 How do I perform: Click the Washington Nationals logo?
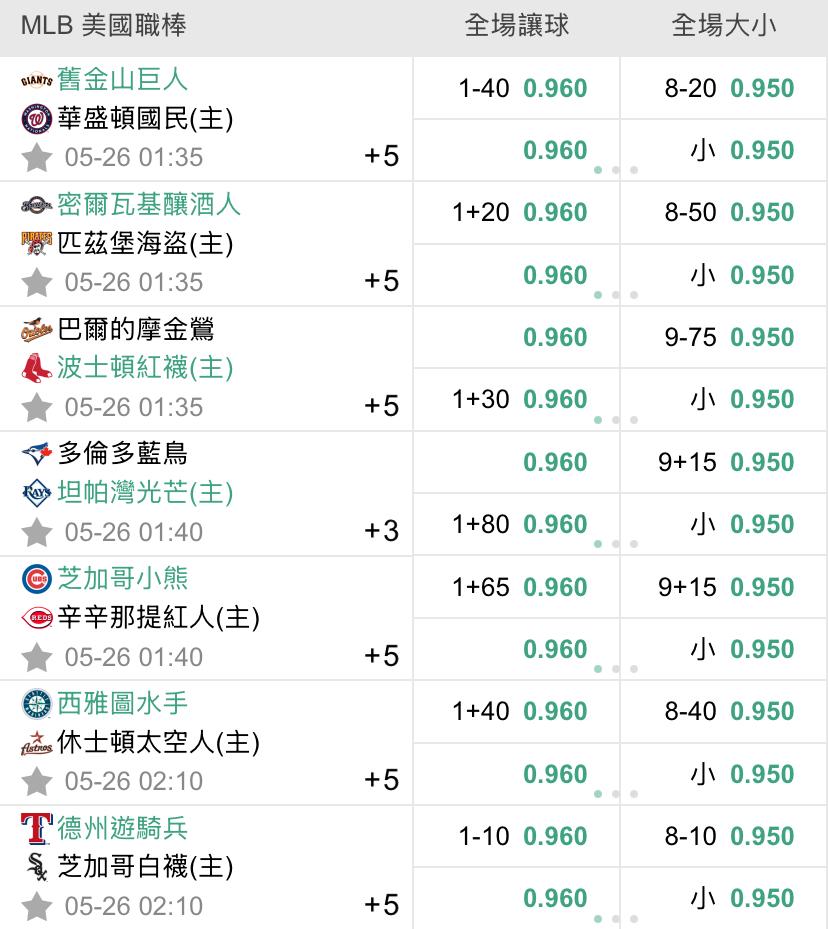tap(37, 118)
